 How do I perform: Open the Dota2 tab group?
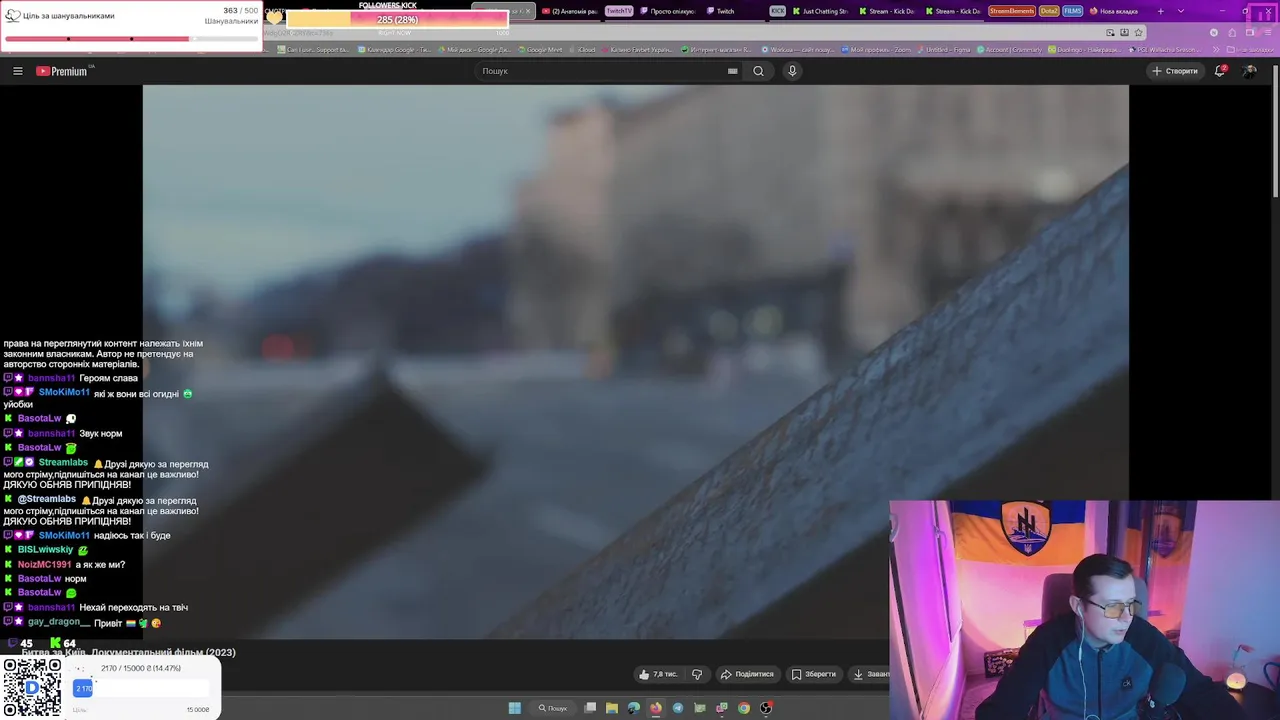click(1048, 11)
